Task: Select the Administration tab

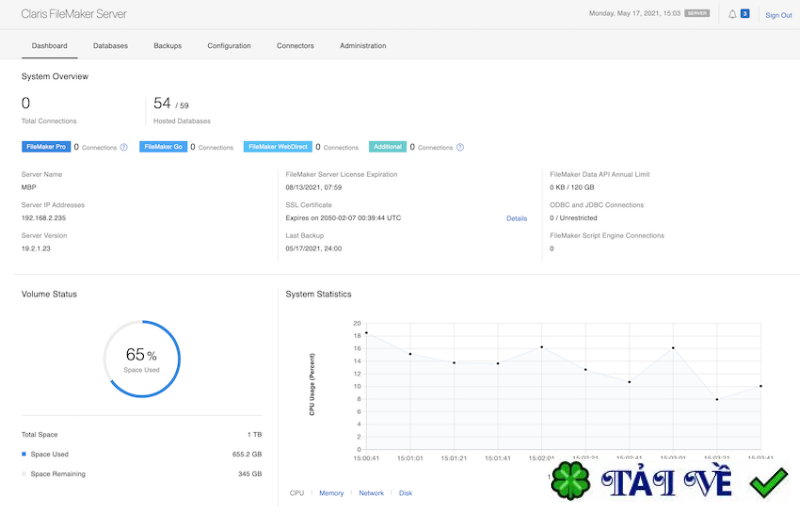Action: [x=362, y=46]
